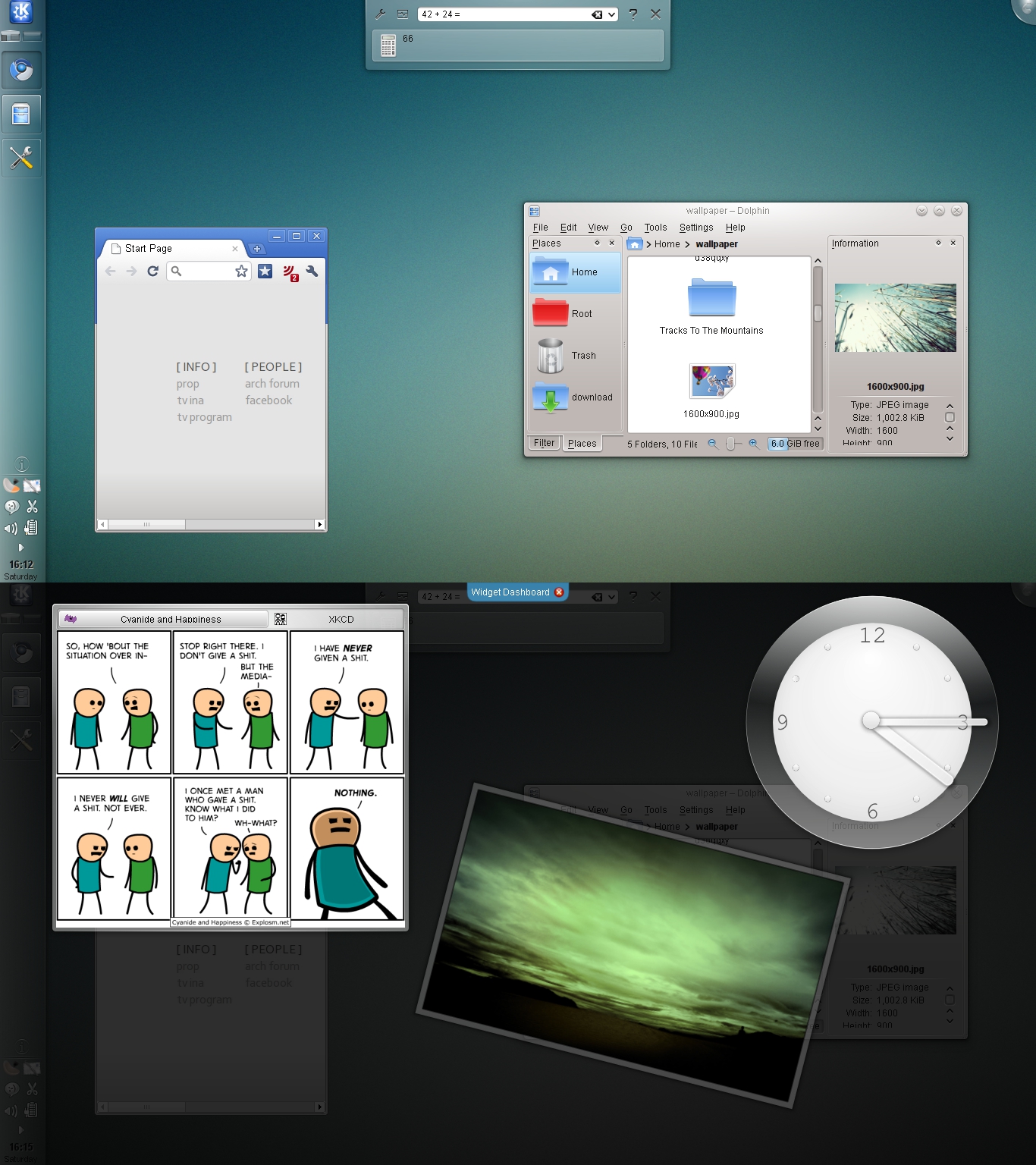The height and width of the screenshot is (1165, 1036).
Task: Open the File menu in Dolphin
Action: [541, 228]
